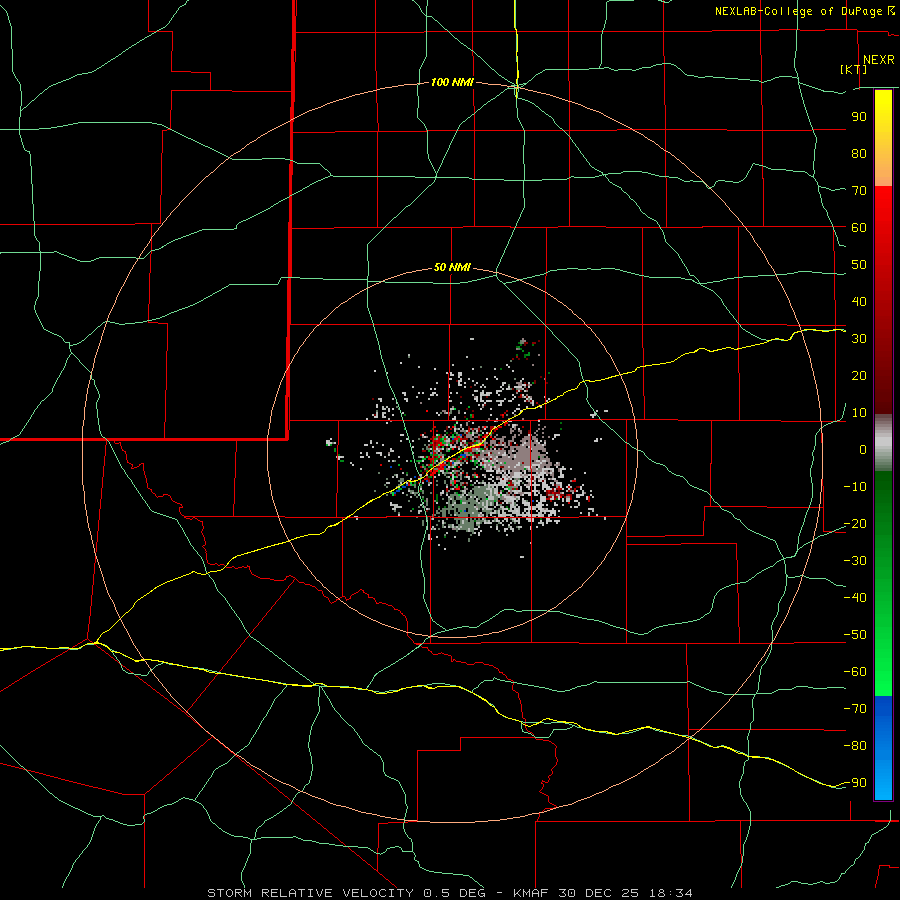This screenshot has width=900, height=900.
Task: Select the -20 scale value
Action: (x=855, y=523)
